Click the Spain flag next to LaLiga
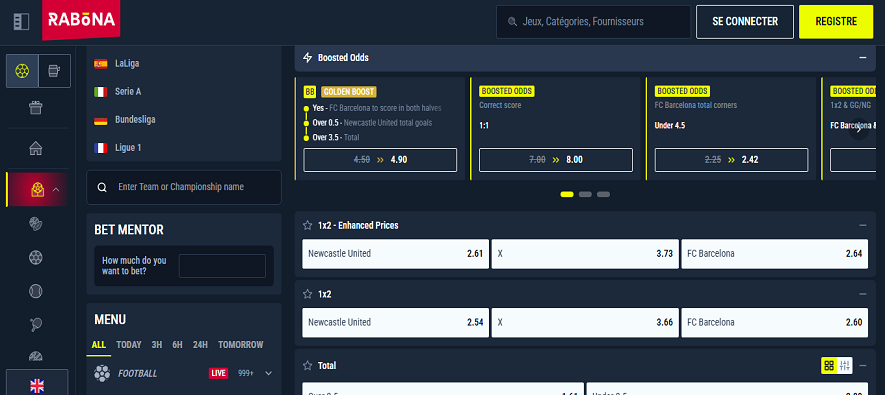 point(101,64)
